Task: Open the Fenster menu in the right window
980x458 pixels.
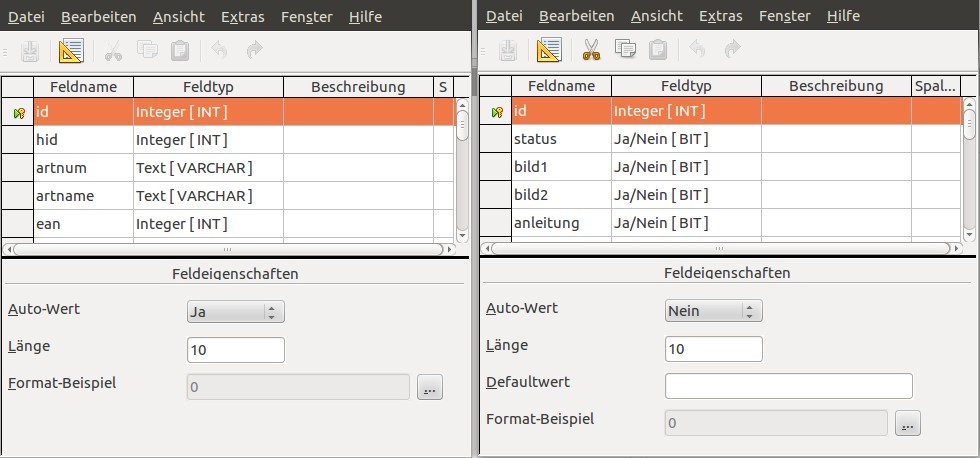Action: pyautogui.click(x=785, y=16)
